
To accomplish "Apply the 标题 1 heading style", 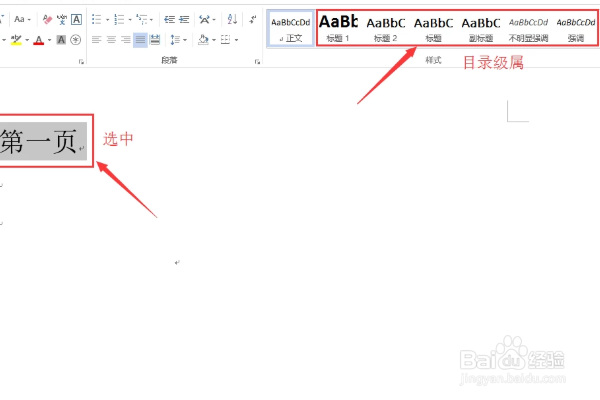I will click(x=338, y=29).
